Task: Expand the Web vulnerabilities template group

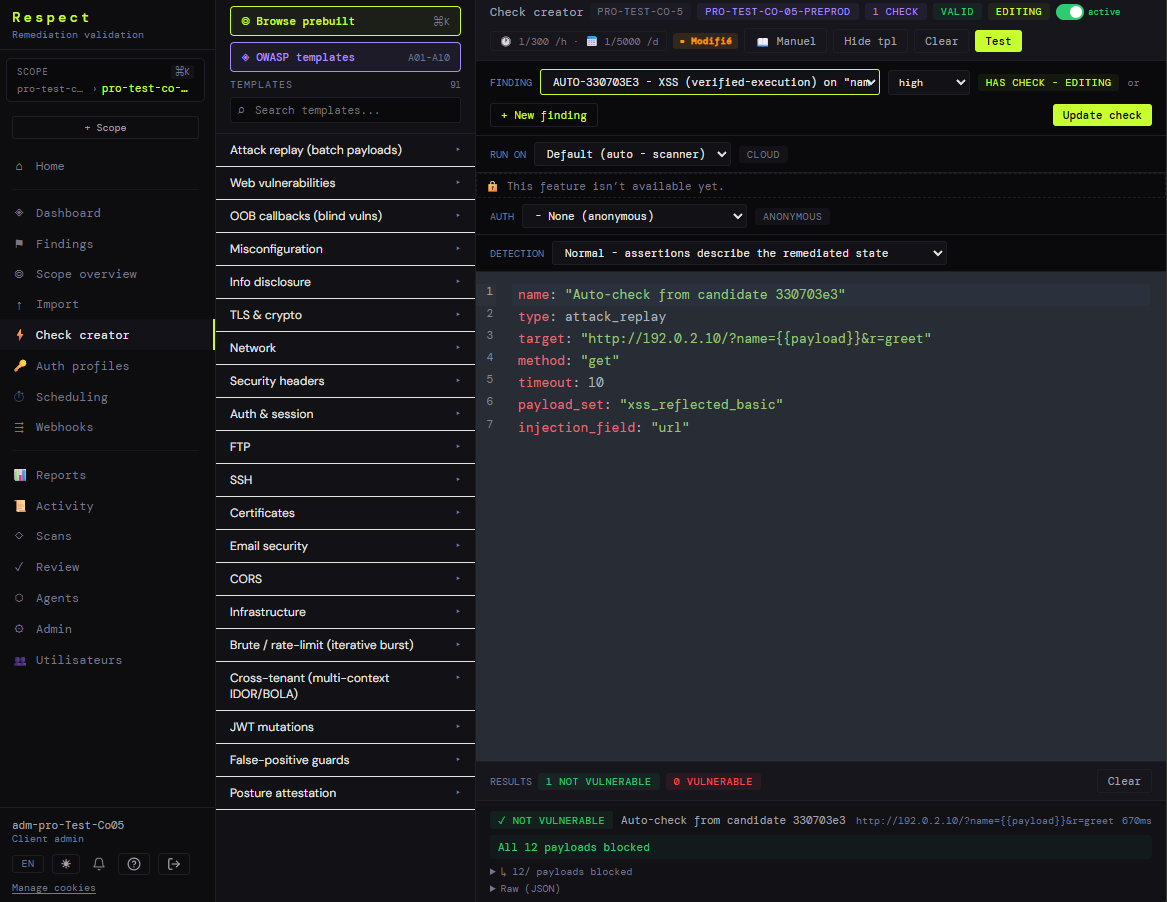Action: [345, 183]
